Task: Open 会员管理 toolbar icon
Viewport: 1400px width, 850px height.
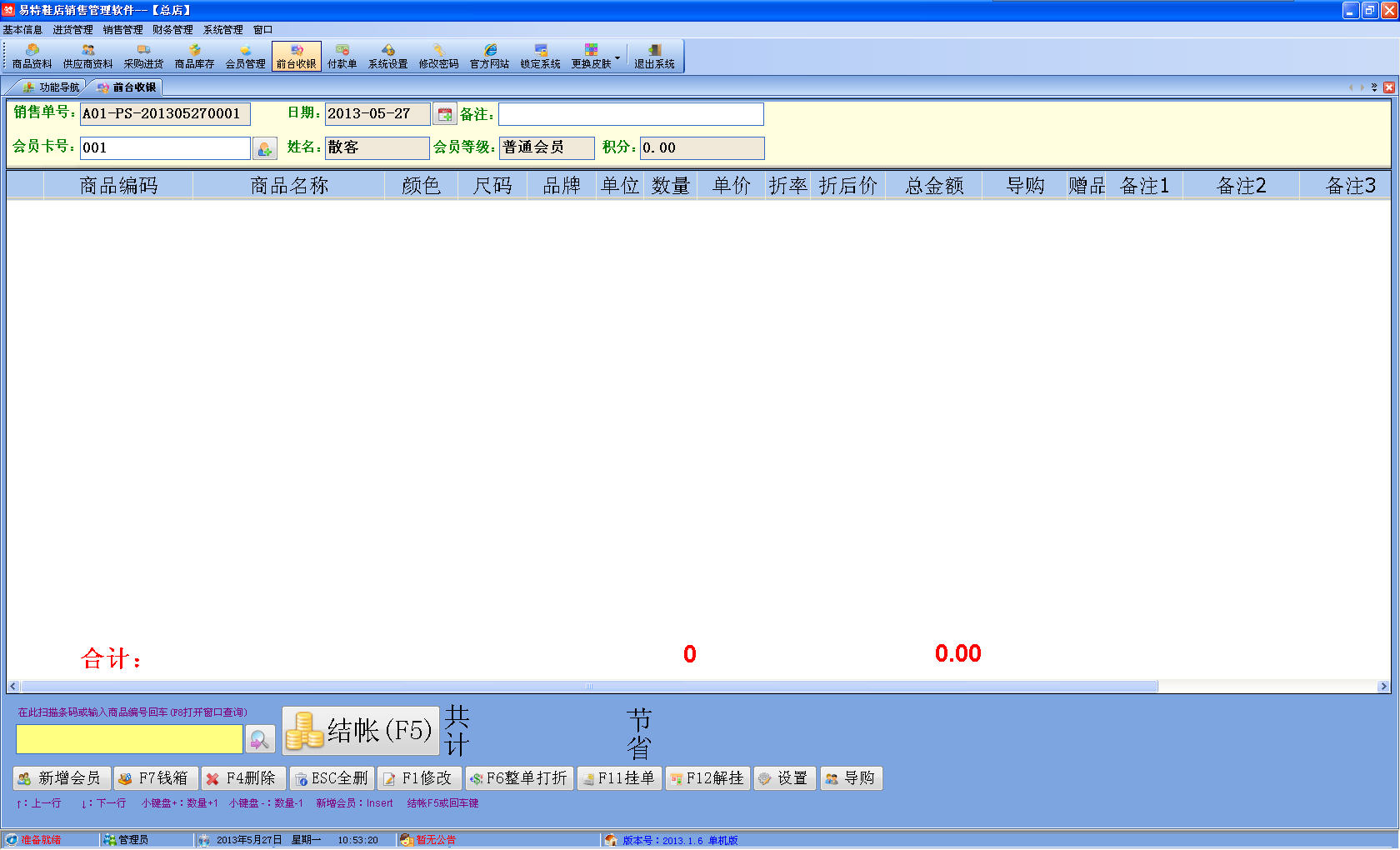Action: (x=245, y=57)
